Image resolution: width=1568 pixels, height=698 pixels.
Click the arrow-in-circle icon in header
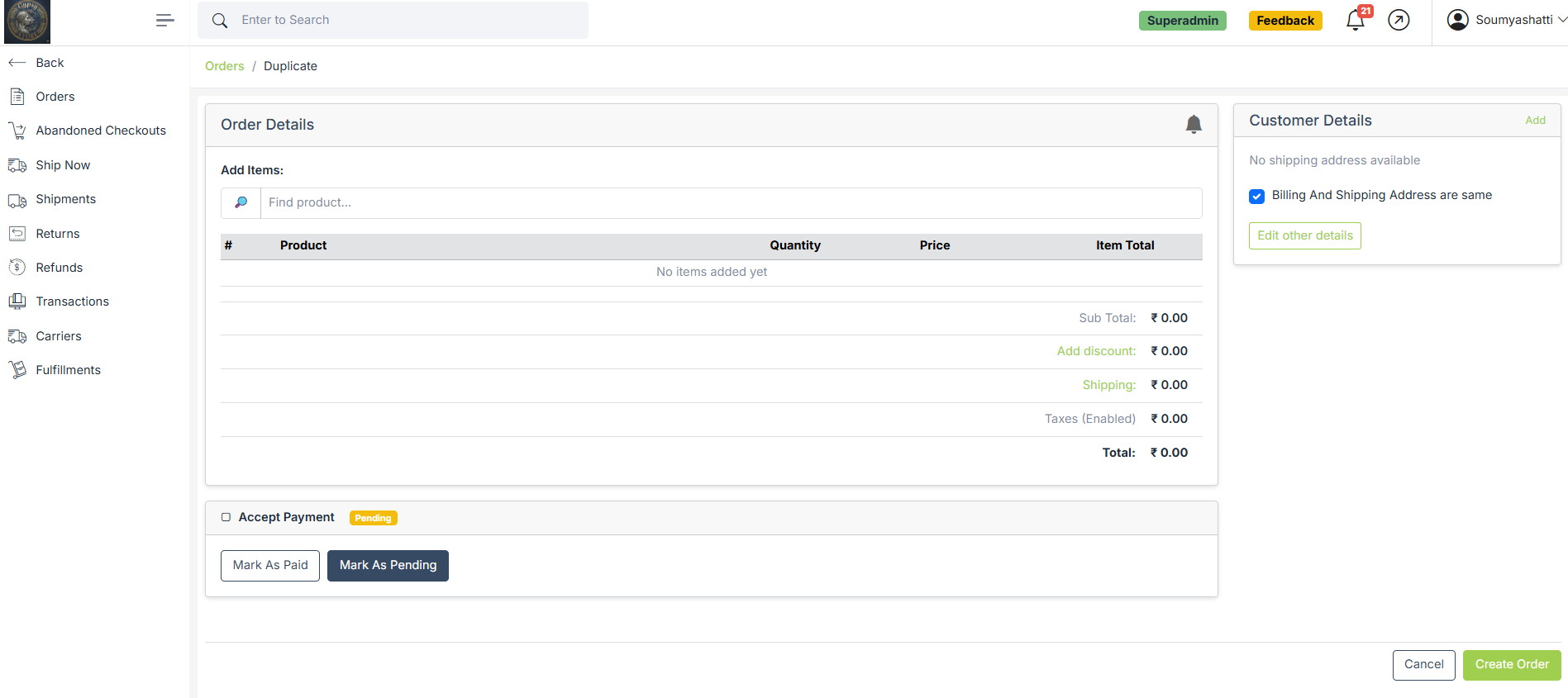point(1399,20)
